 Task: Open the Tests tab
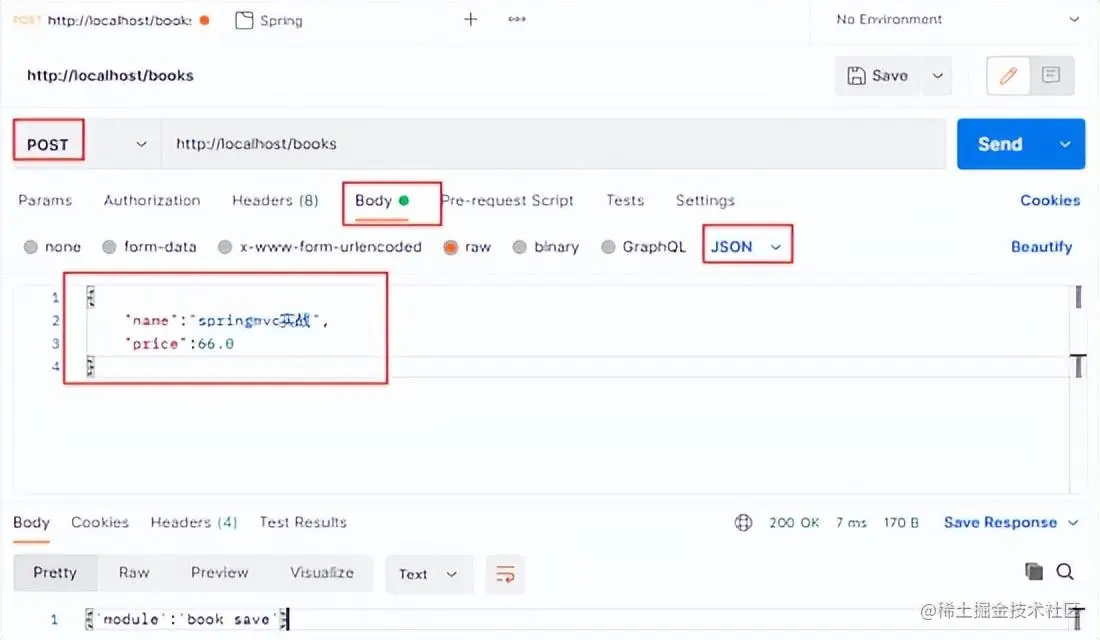(625, 201)
